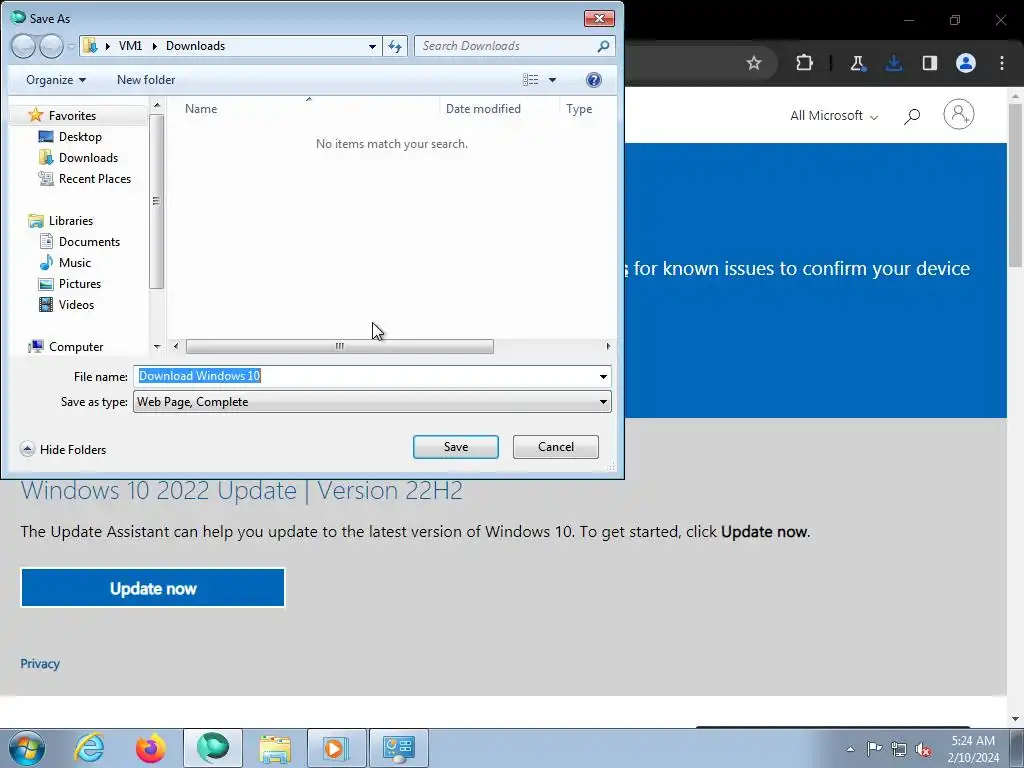This screenshot has width=1024, height=768.
Task: Click New folder button
Action: click(146, 80)
